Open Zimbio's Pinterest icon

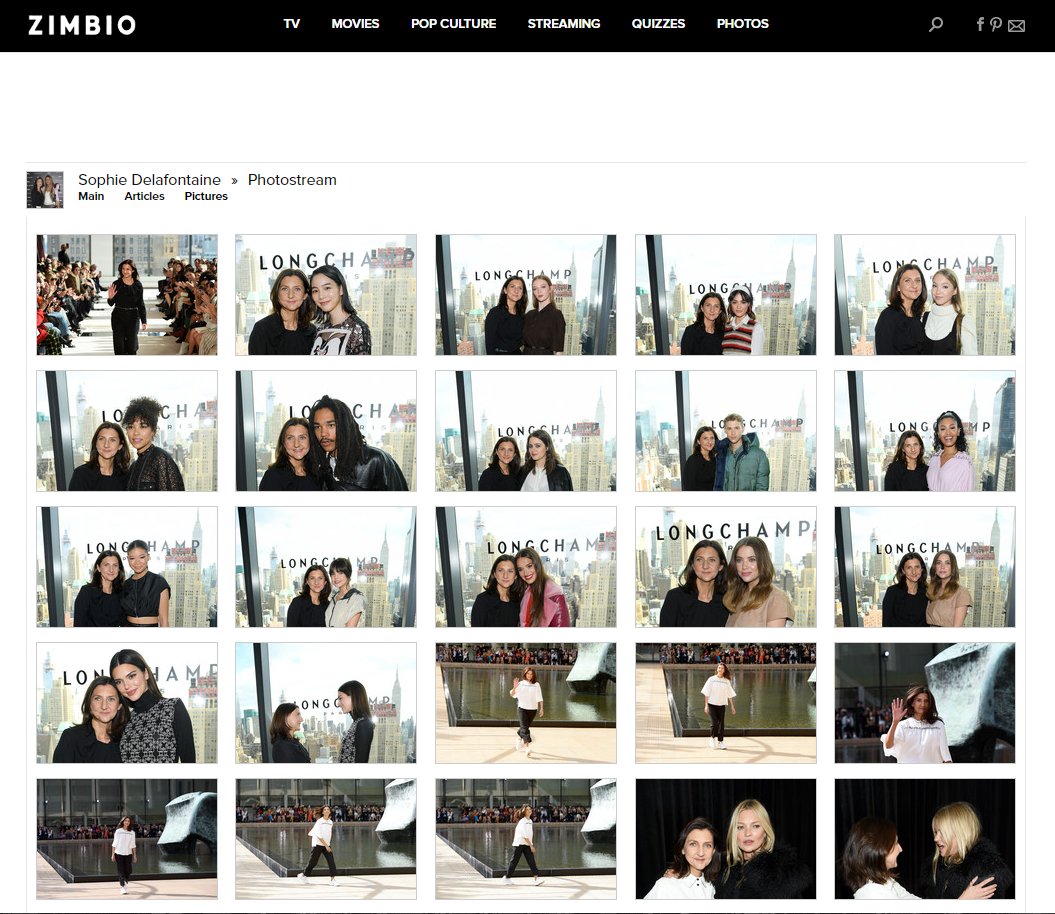[x=996, y=24]
